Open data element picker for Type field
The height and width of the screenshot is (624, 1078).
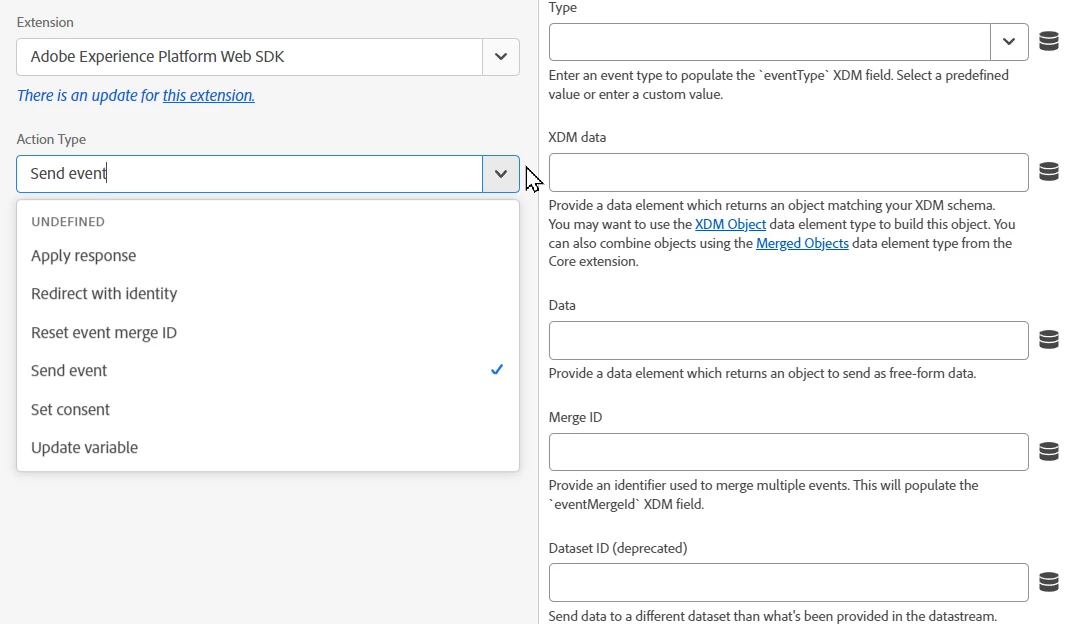(x=1048, y=42)
